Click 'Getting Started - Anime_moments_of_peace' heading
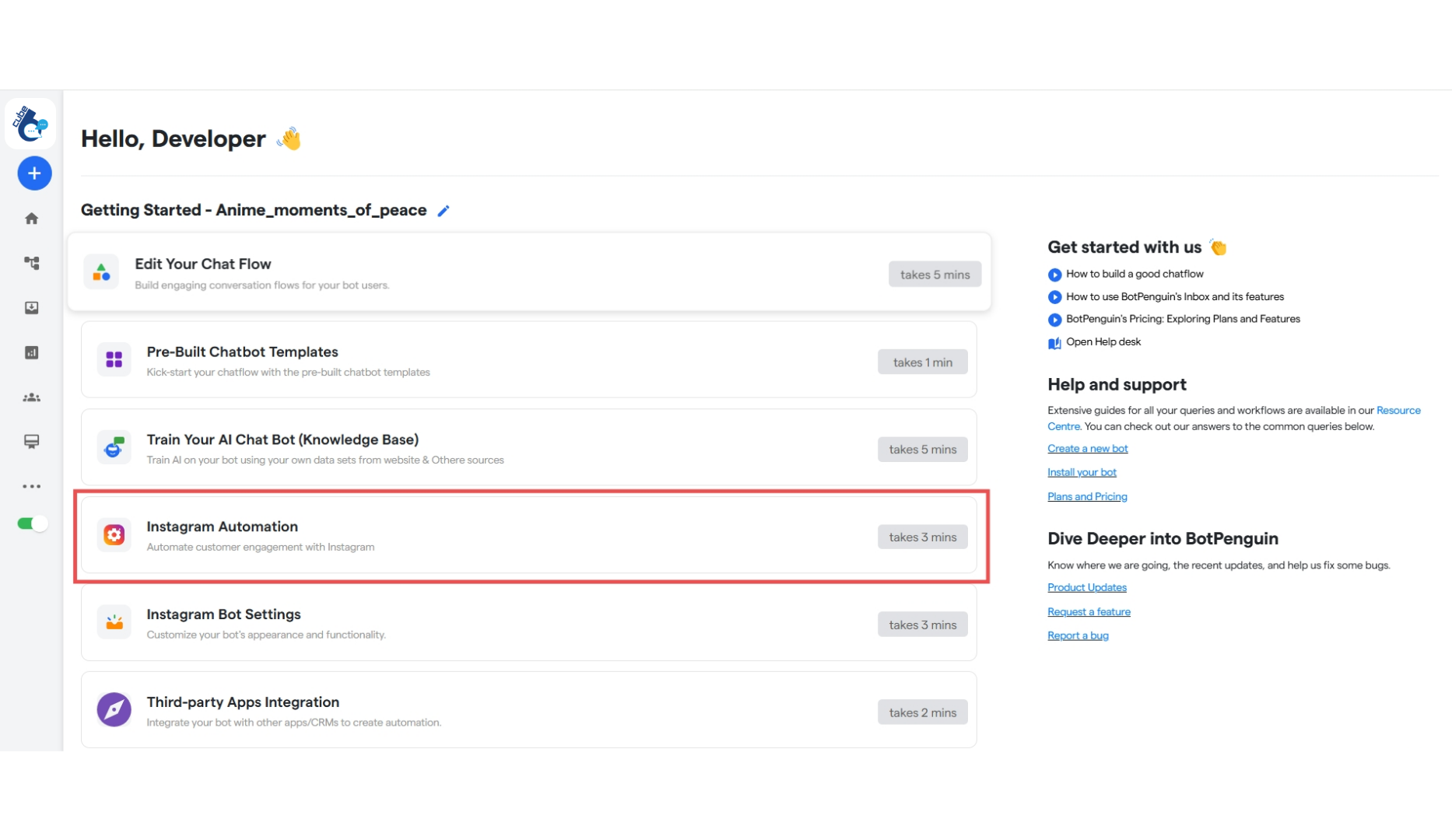 (254, 210)
